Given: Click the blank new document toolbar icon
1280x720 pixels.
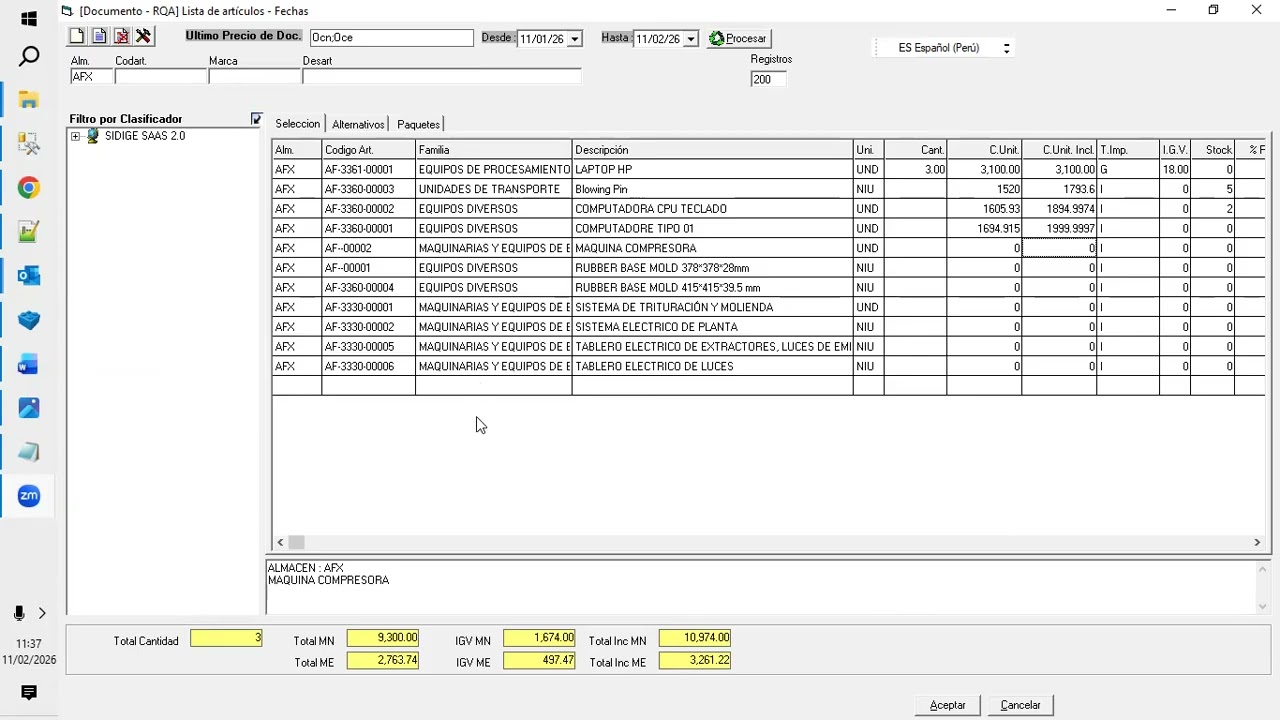Looking at the screenshot, I should pyautogui.click(x=77, y=37).
